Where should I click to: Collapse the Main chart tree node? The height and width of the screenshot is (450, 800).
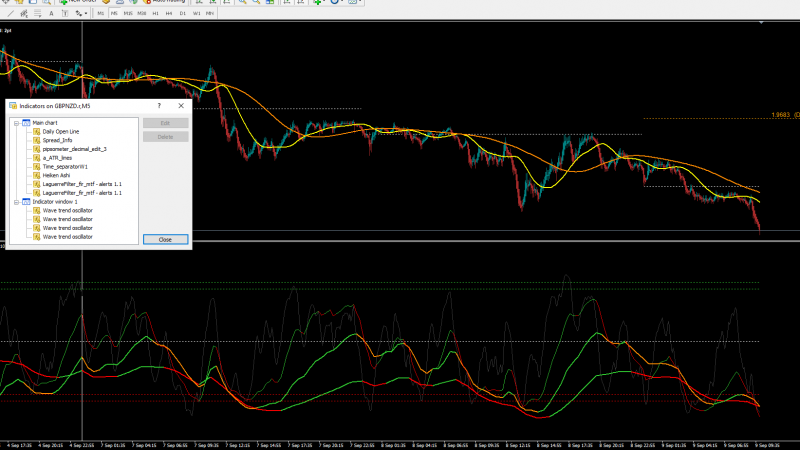click(x=16, y=123)
